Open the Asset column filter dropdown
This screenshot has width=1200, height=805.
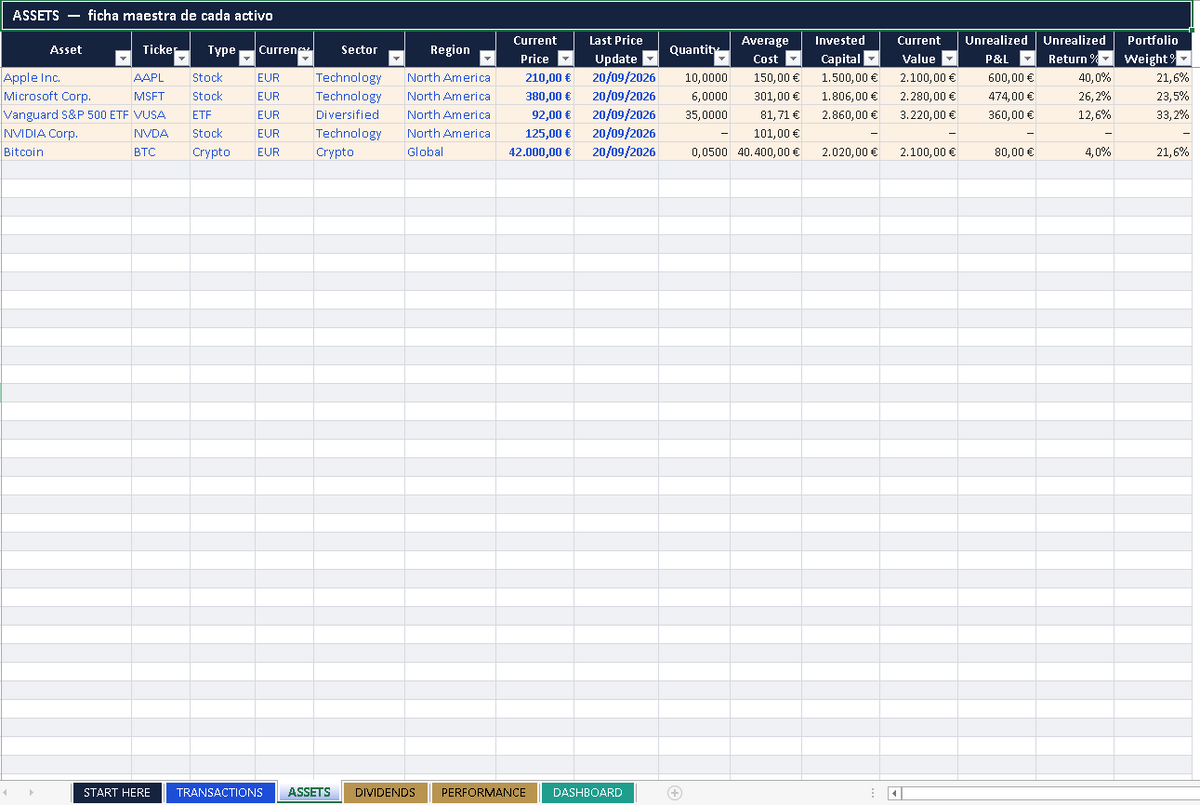(x=123, y=59)
